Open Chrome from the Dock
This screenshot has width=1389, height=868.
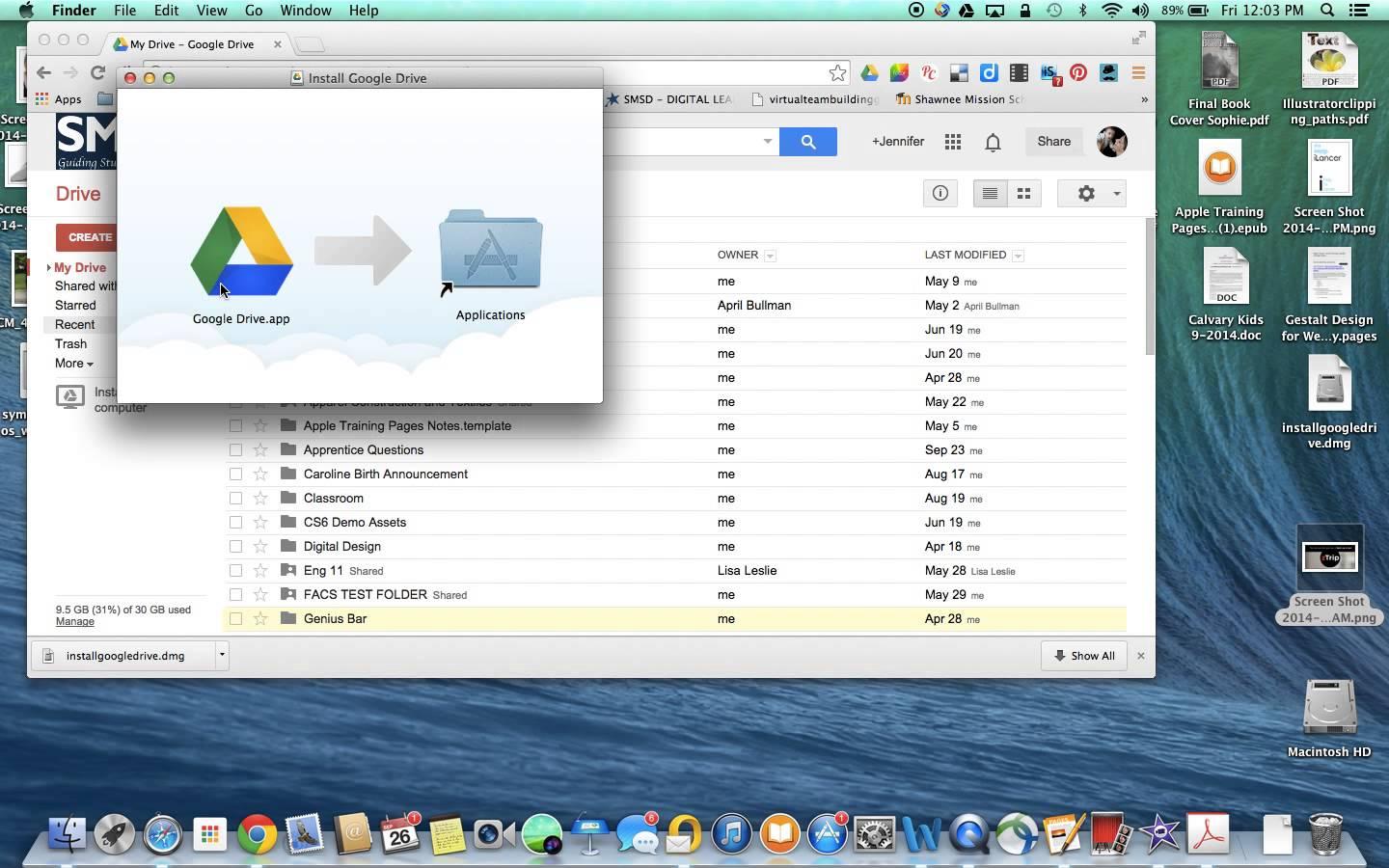click(x=257, y=834)
